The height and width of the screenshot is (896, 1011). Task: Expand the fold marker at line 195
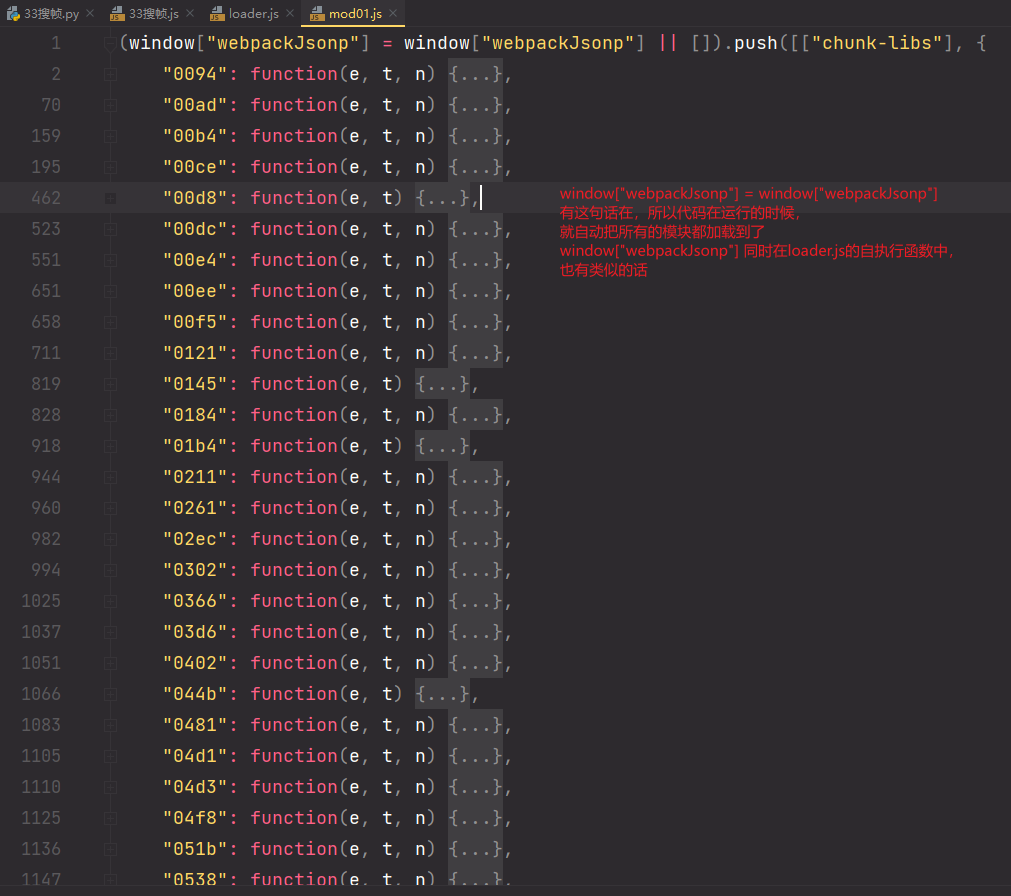110,168
